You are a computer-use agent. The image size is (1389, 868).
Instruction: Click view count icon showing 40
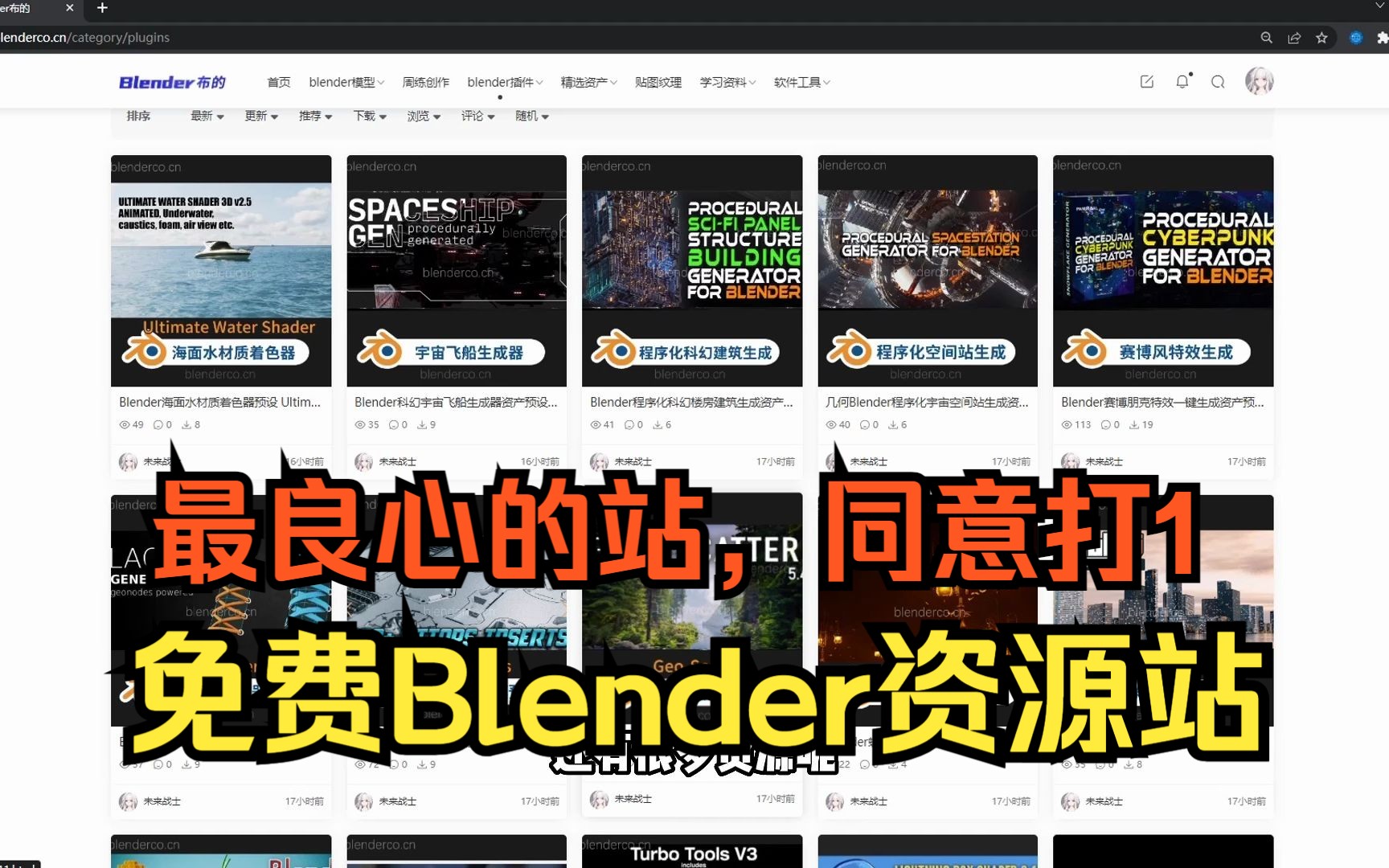[831, 424]
